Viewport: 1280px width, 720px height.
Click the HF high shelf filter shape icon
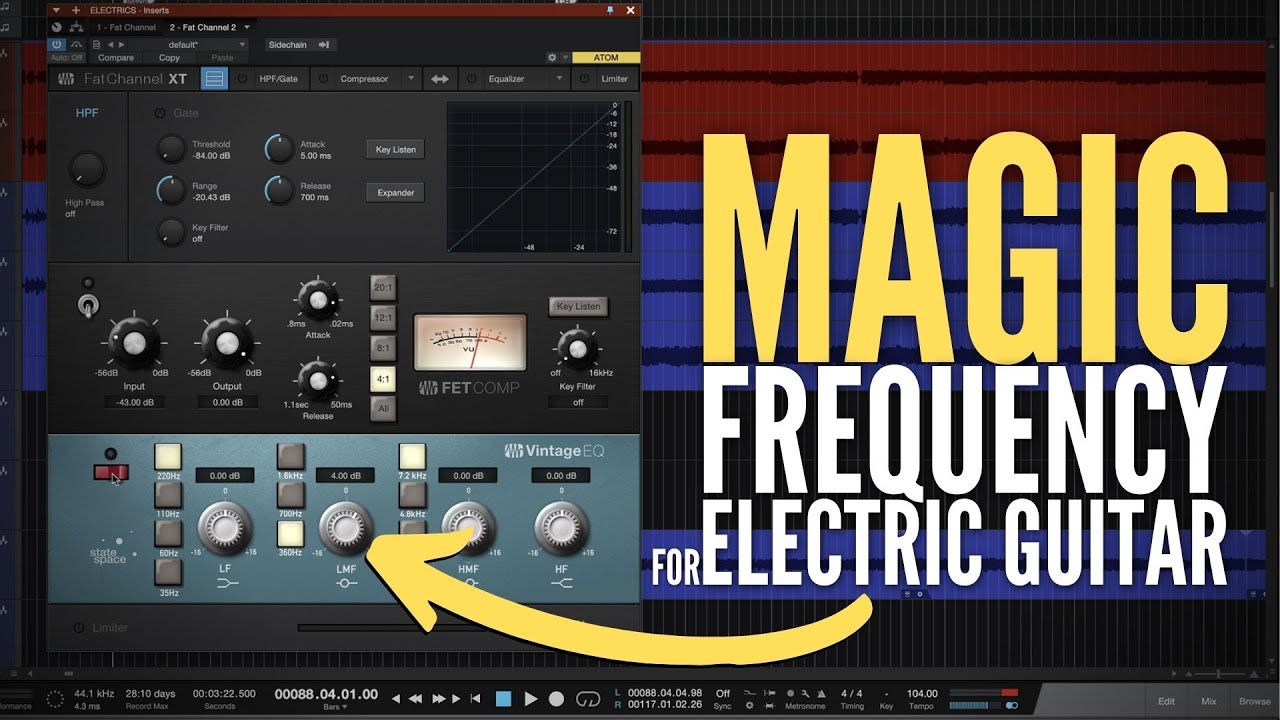(562, 582)
